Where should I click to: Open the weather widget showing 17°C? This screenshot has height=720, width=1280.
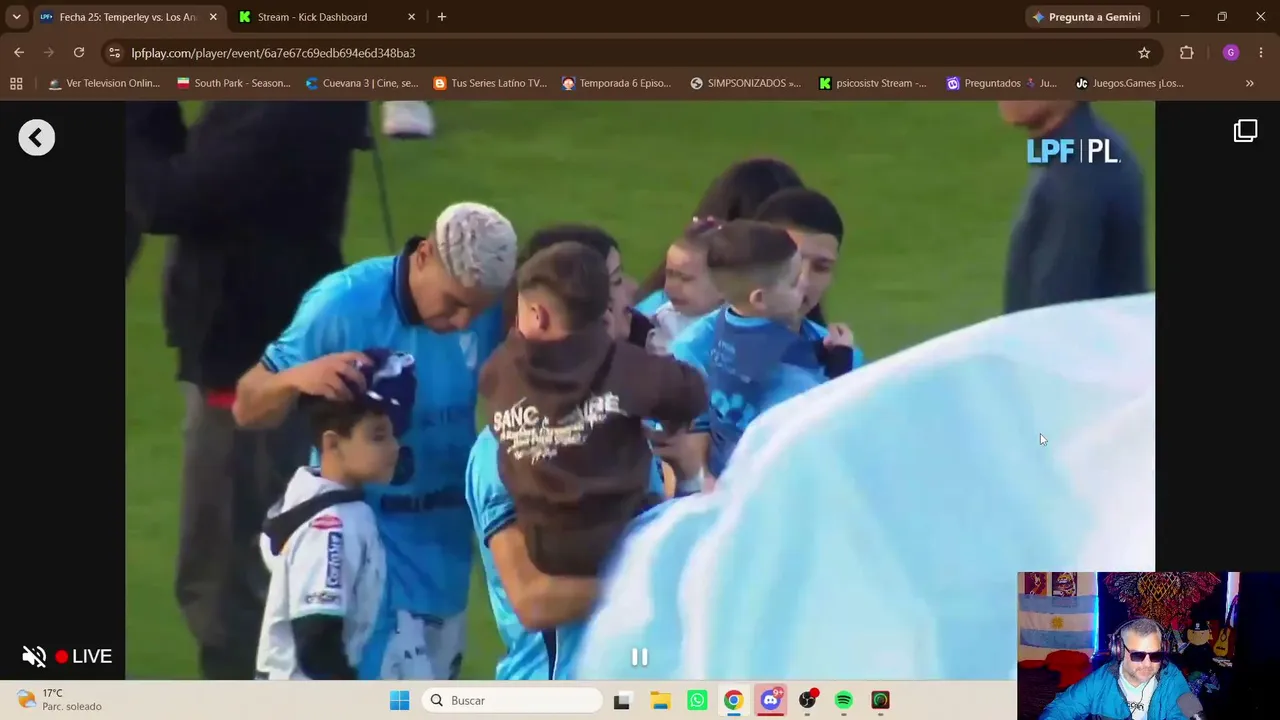pyautogui.click(x=60, y=700)
